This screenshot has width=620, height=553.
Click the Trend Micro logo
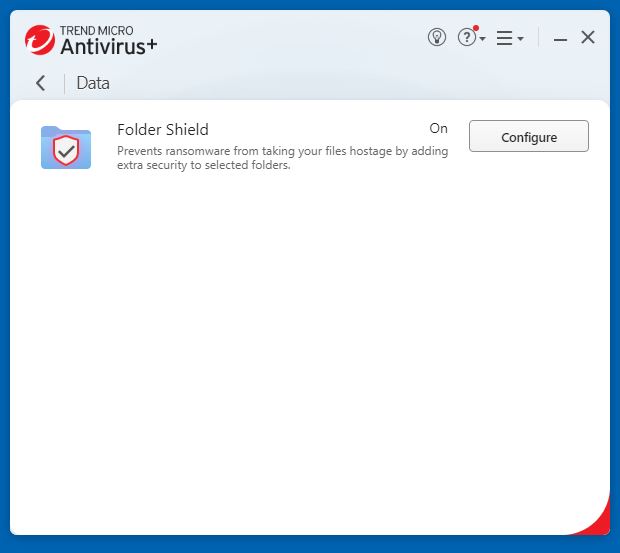click(x=40, y=40)
